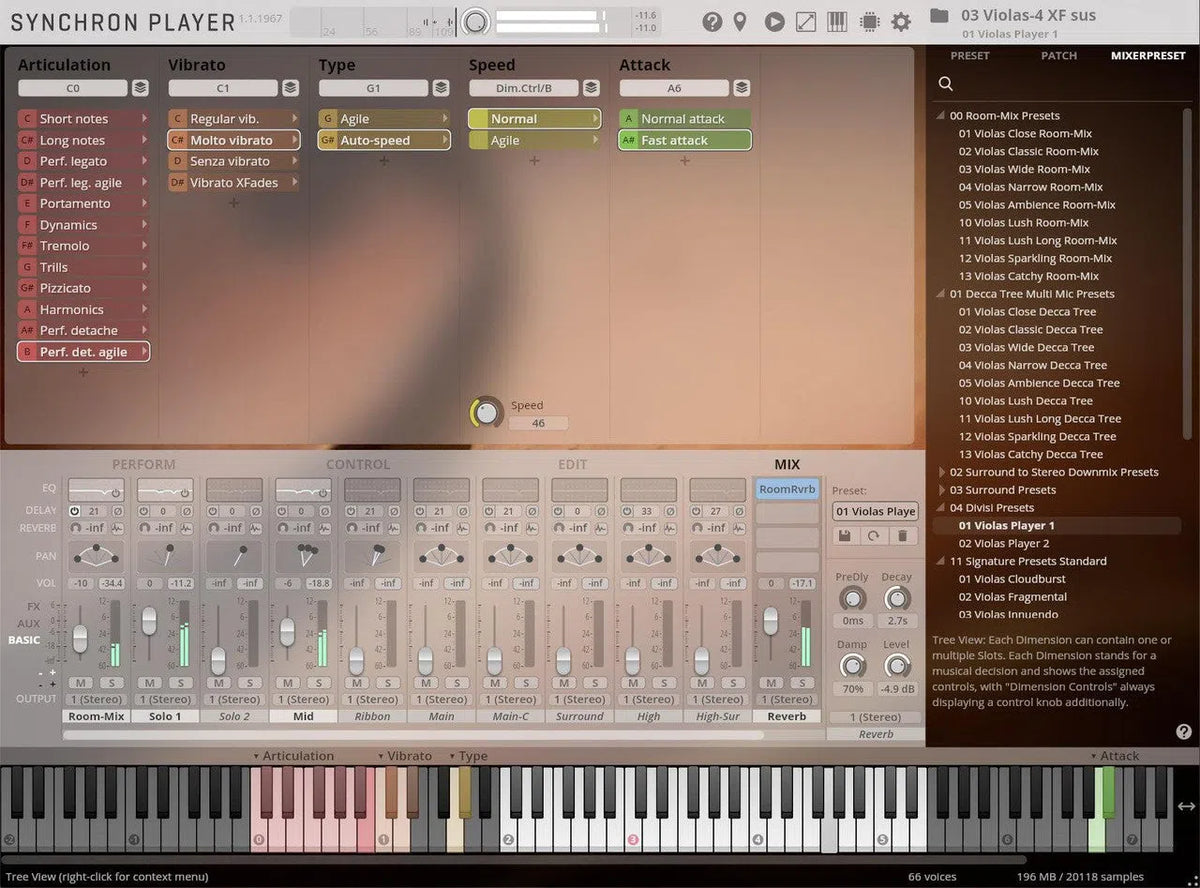Click the Mid channel volume fader

pyautogui.click(x=287, y=631)
